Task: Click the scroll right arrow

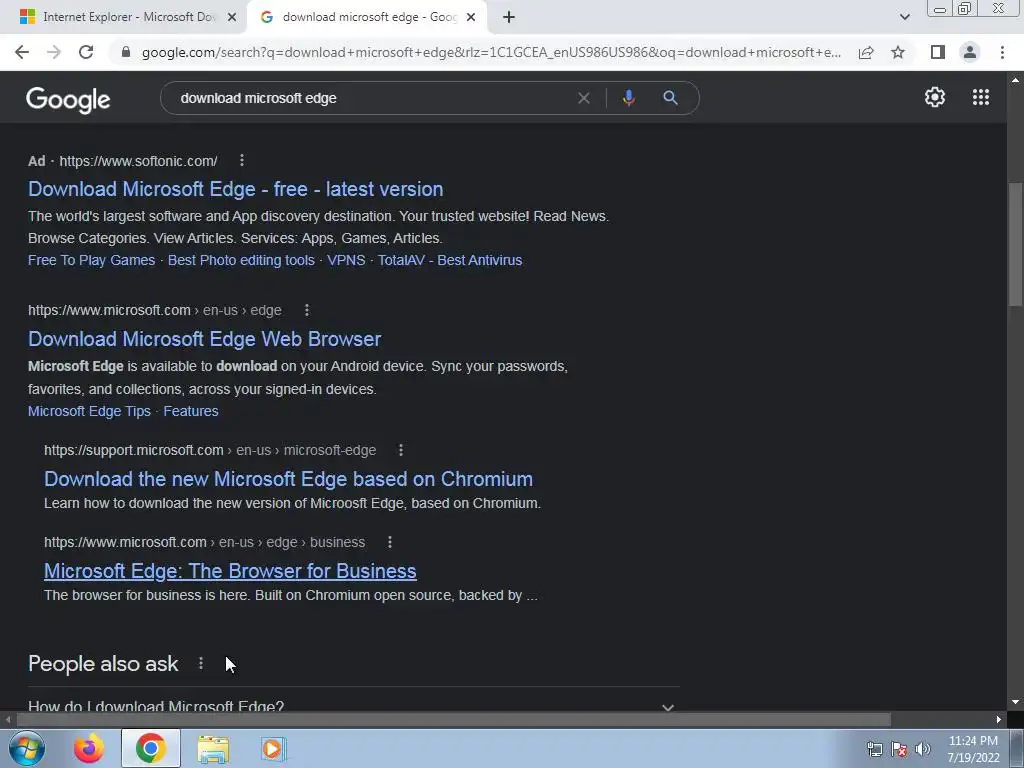Action: 999,720
